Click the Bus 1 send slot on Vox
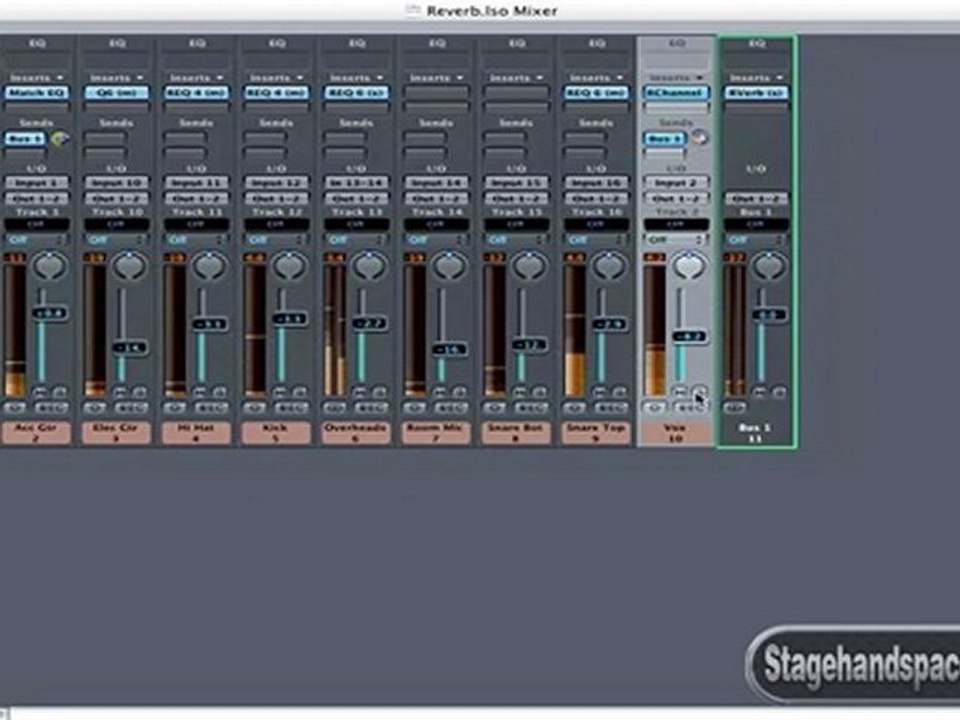 666,139
